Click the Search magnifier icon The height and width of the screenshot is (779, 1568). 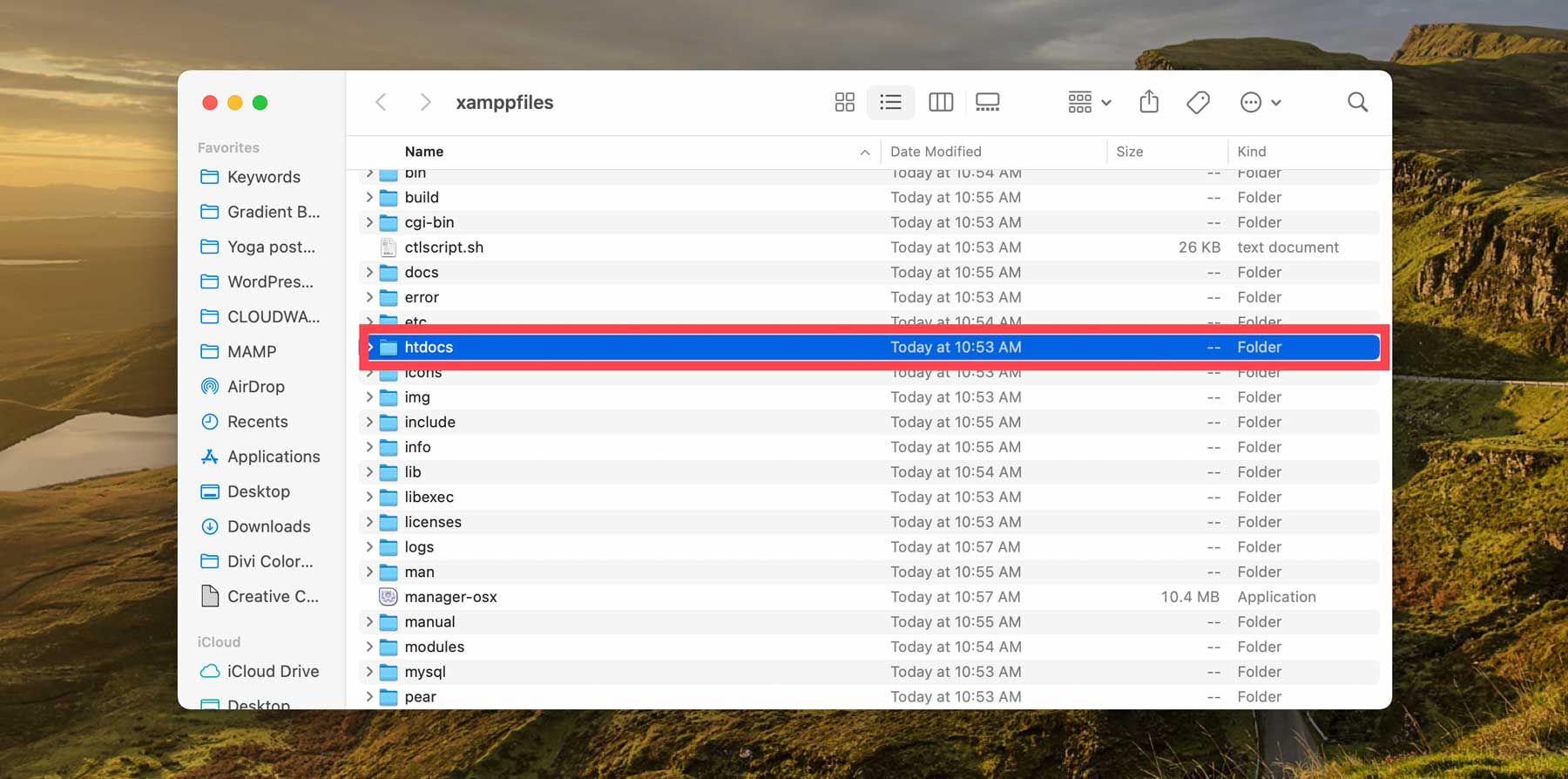pyautogui.click(x=1357, y=102)
